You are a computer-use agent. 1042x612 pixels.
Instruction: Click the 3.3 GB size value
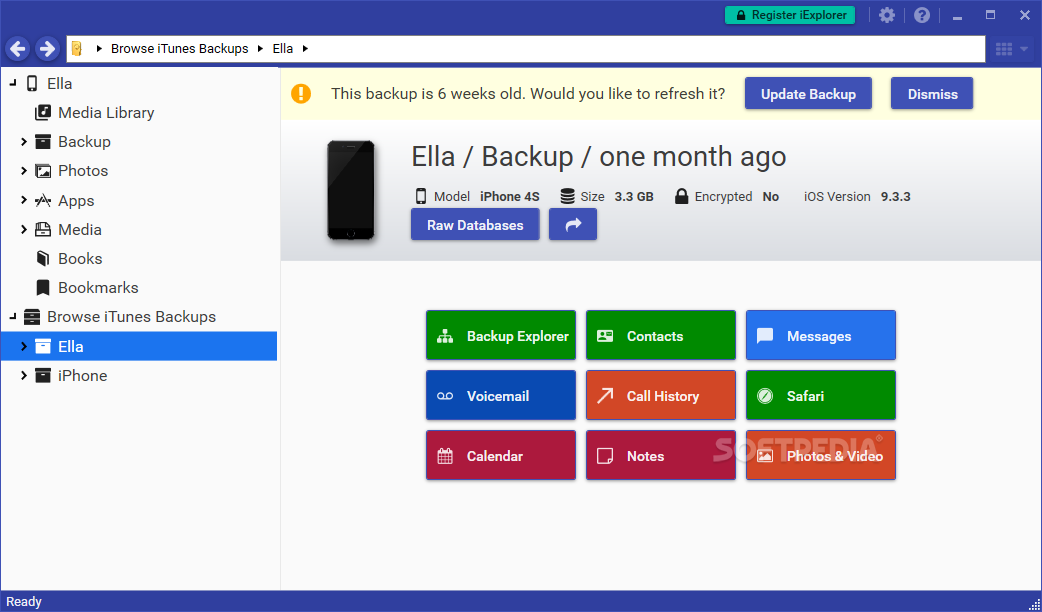(x=634, y=196)
